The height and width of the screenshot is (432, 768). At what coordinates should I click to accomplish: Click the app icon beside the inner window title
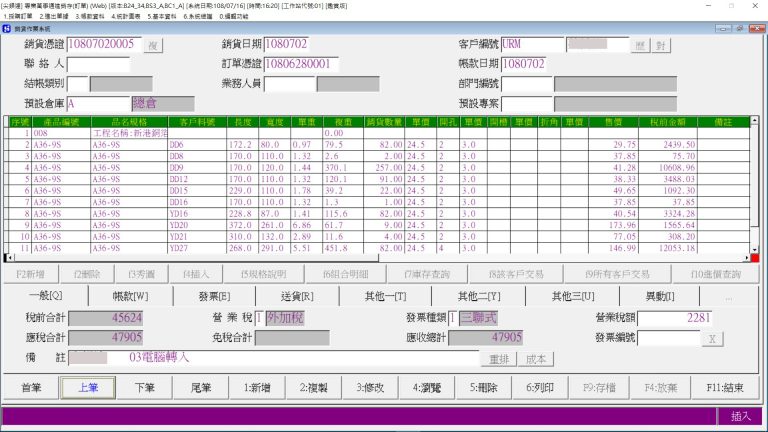click(6, 29)
